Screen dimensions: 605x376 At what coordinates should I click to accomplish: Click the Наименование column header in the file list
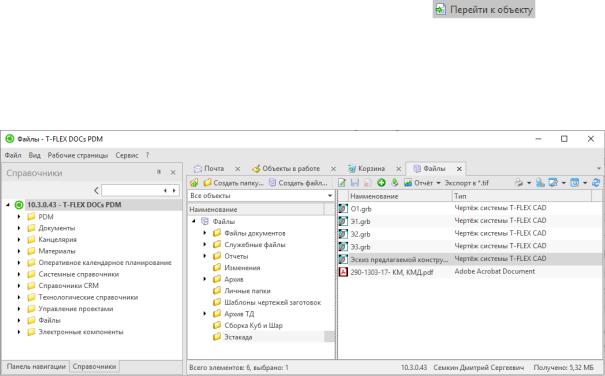[x=399, y=196]
